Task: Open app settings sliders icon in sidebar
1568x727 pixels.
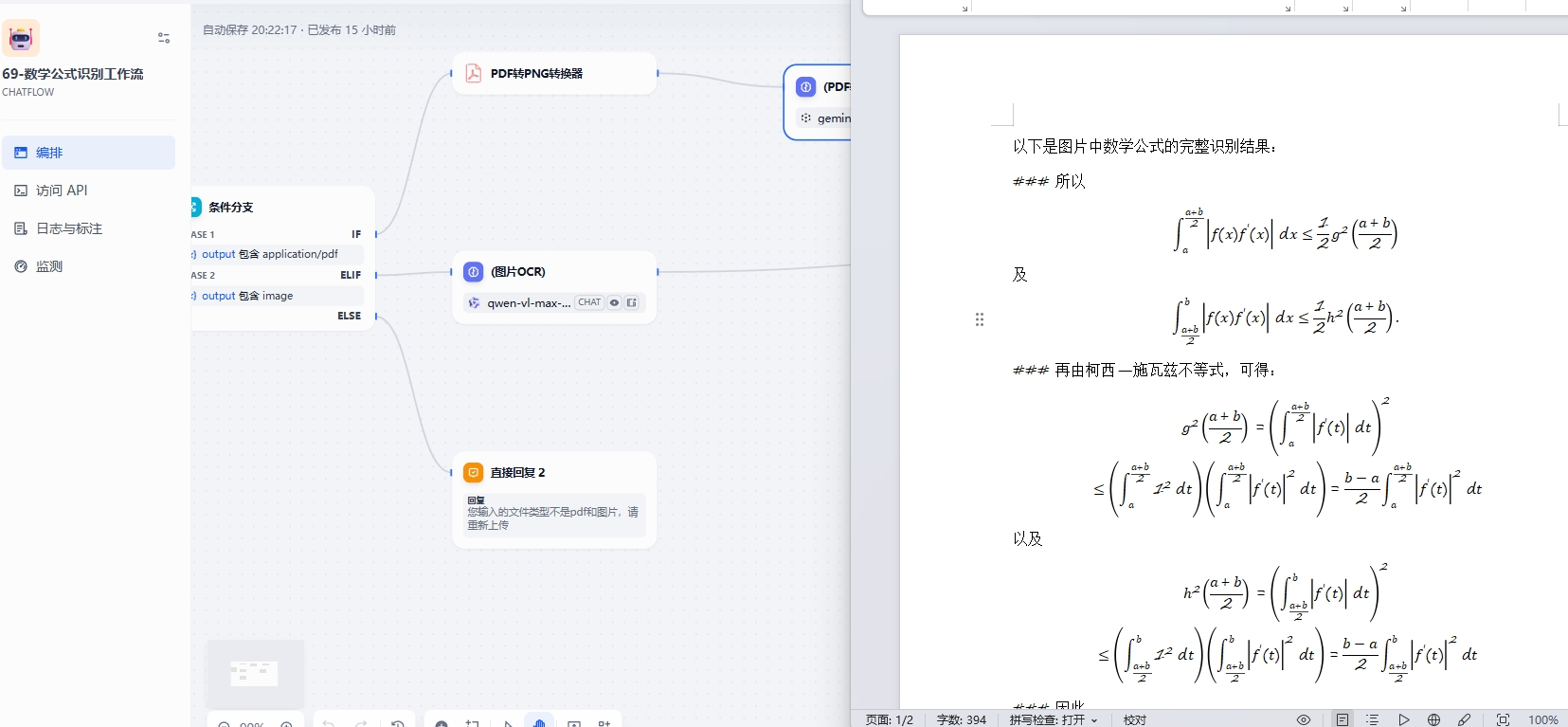Action: coord(164,38)
